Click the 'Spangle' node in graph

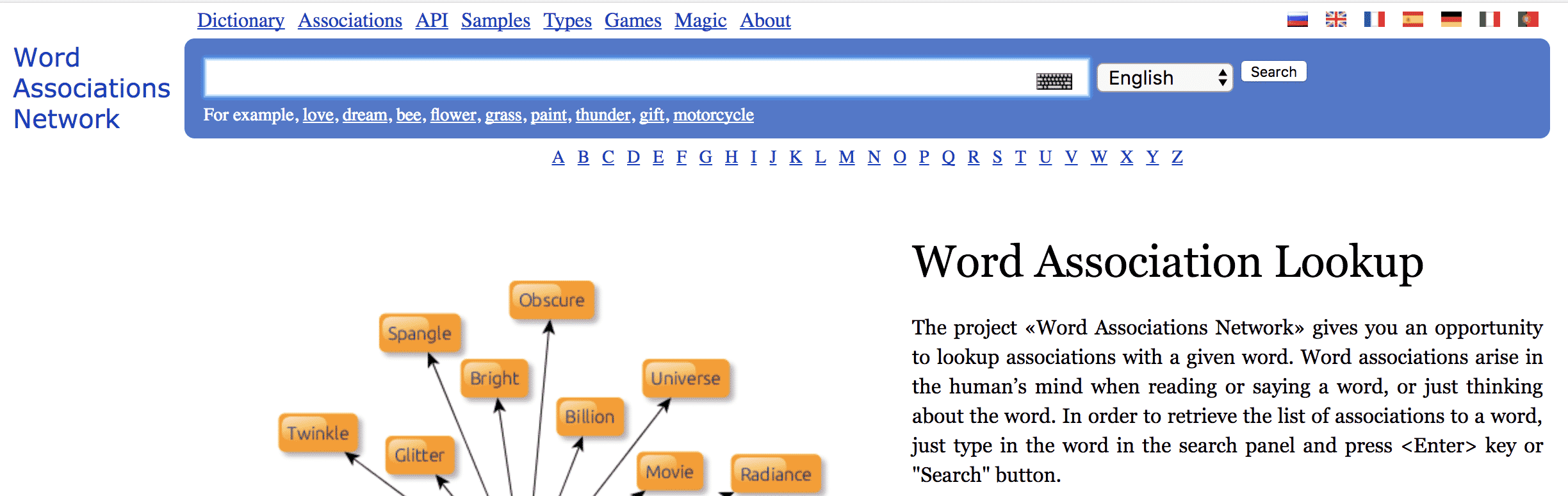(x=420, y=333)
